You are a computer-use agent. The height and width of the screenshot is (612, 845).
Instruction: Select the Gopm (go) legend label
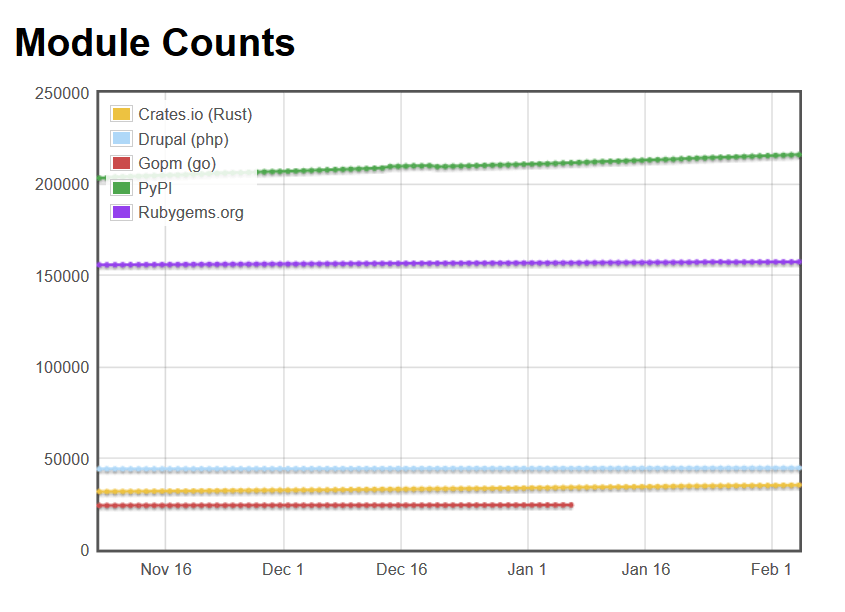tap(177, 163)
